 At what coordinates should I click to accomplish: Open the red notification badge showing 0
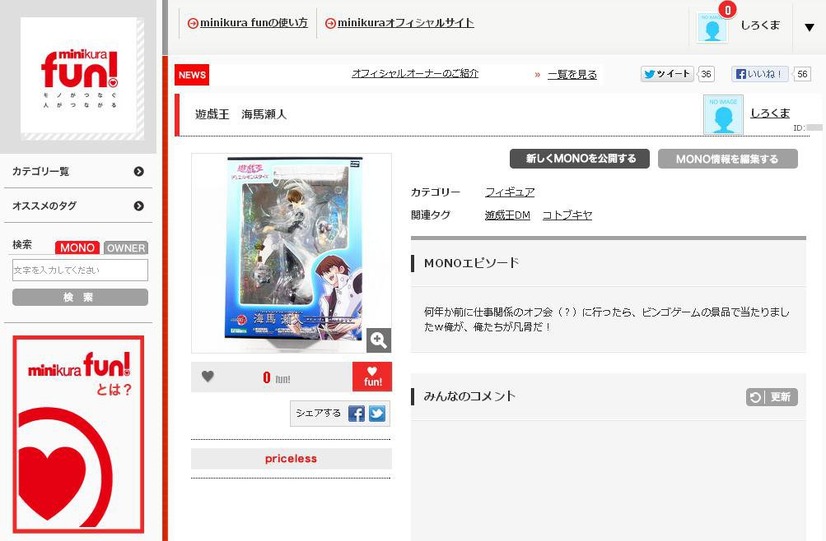(727, 9)
